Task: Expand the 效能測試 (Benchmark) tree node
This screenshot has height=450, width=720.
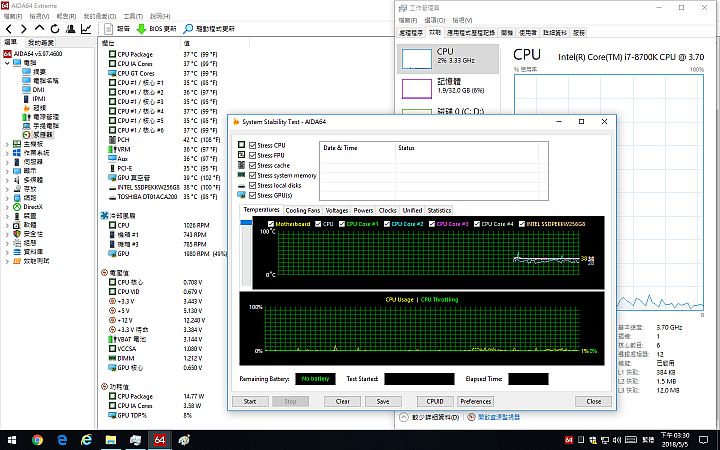Action: coord(7,261)
